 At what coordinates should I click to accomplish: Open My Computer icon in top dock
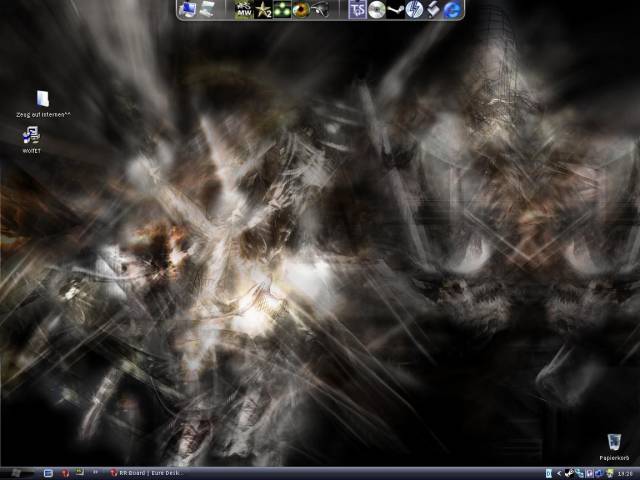tap(187, 9)
